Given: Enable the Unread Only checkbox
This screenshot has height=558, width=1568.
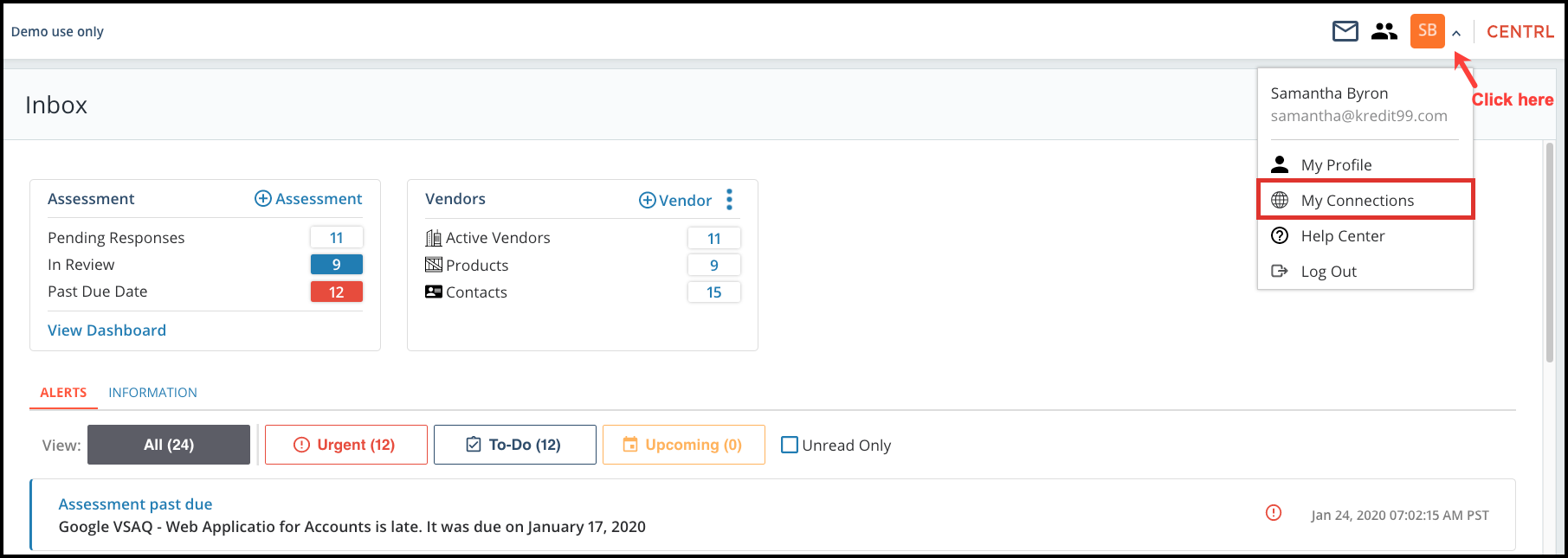Looking at the screenshot, I should [790, 445].
